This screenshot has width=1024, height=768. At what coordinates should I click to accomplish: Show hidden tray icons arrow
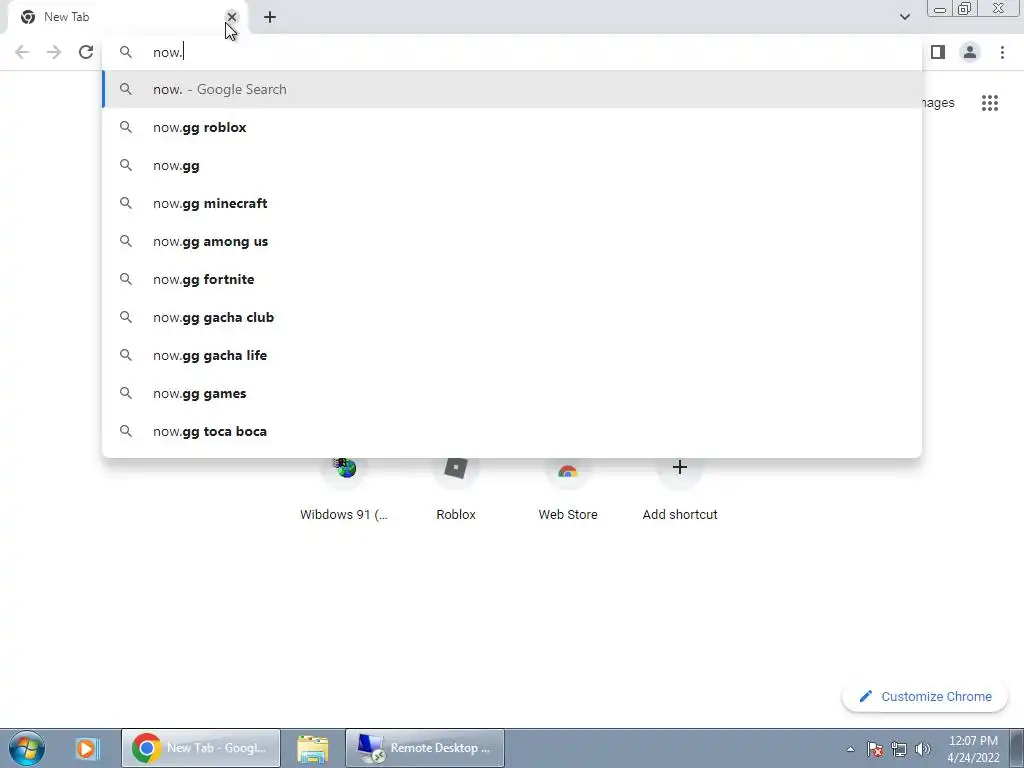point(850,749)
